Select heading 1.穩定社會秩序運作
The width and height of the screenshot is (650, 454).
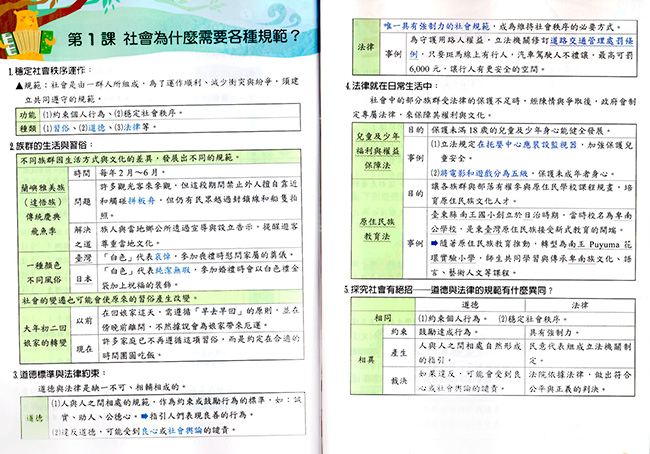click(x=50, y=70)
